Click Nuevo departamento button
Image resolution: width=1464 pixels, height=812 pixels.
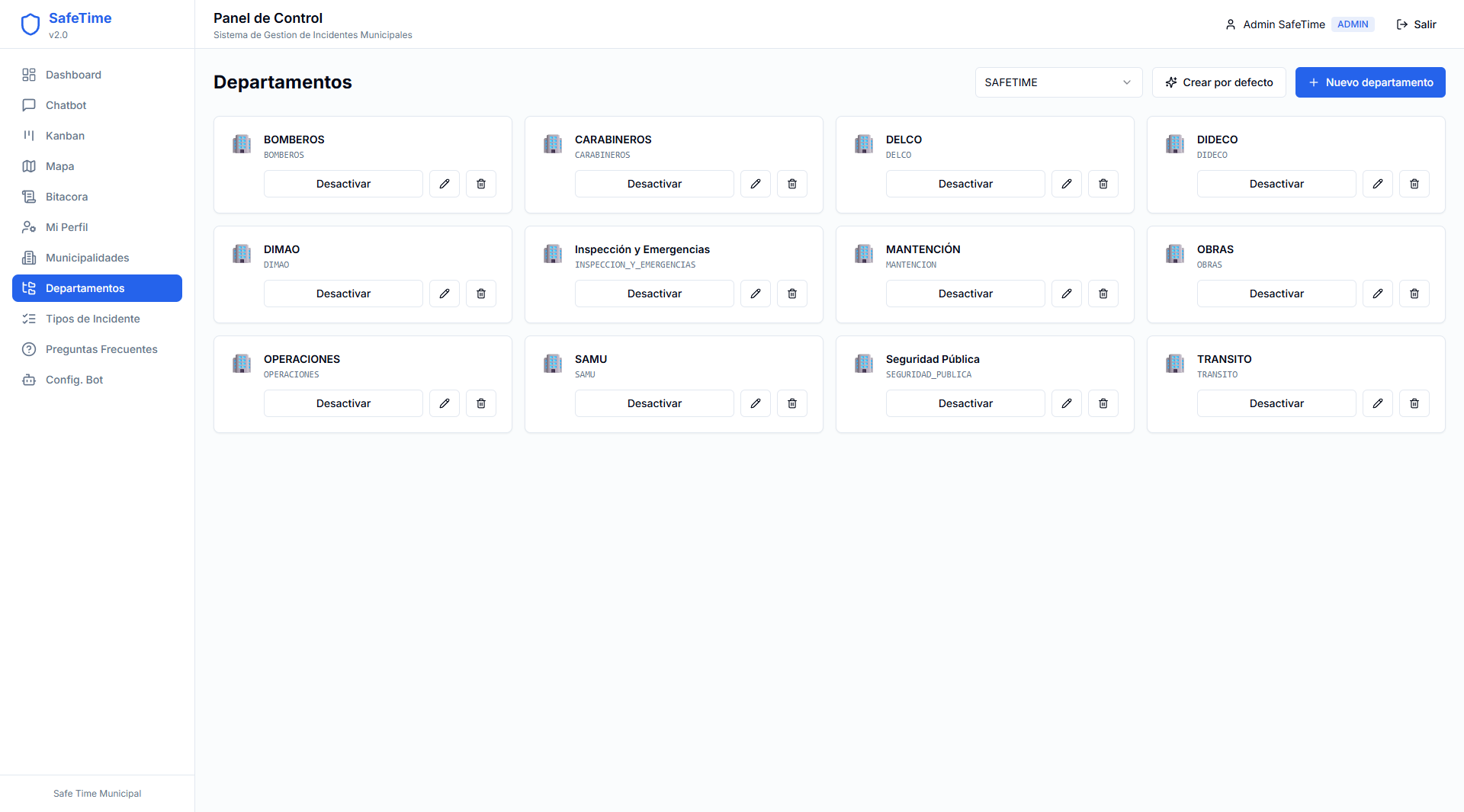(1370, 82)
